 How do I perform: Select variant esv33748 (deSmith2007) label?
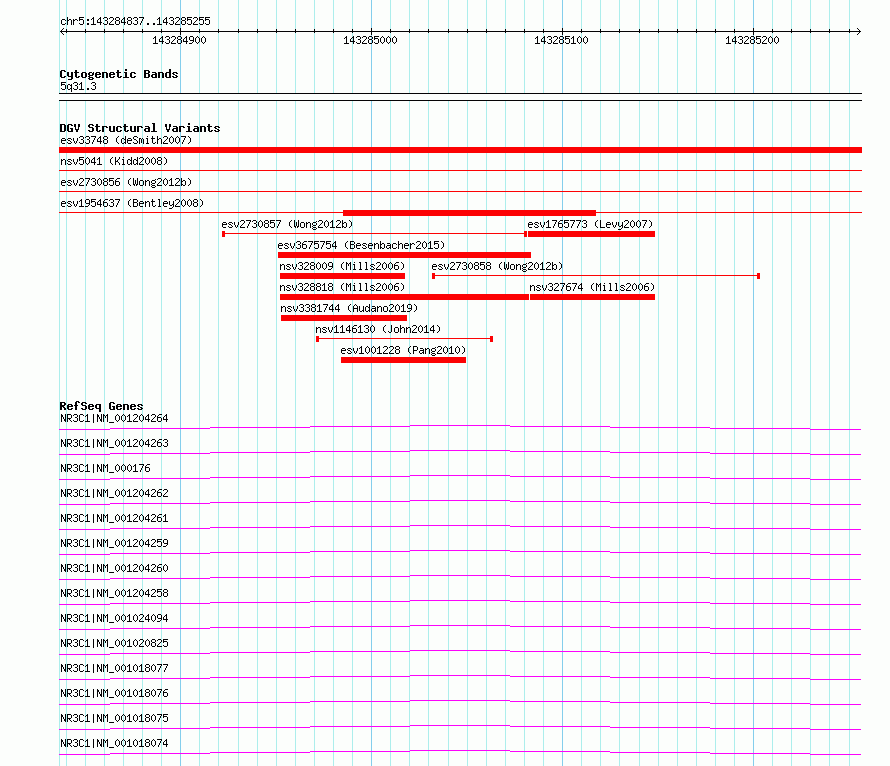(x=126, y=140)
